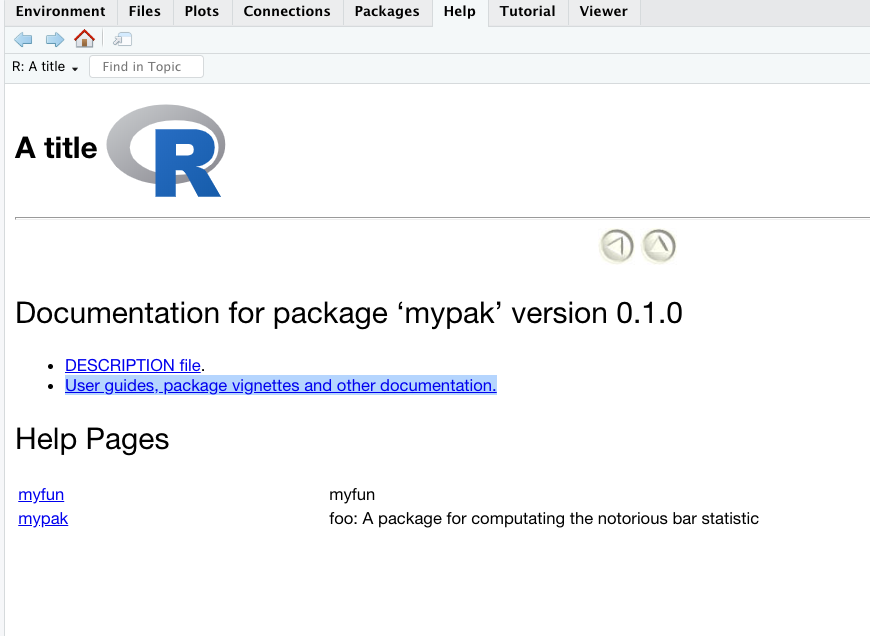870x636 pixels.
Task: Switch to the Environment tab
Action: coord(60,12)
